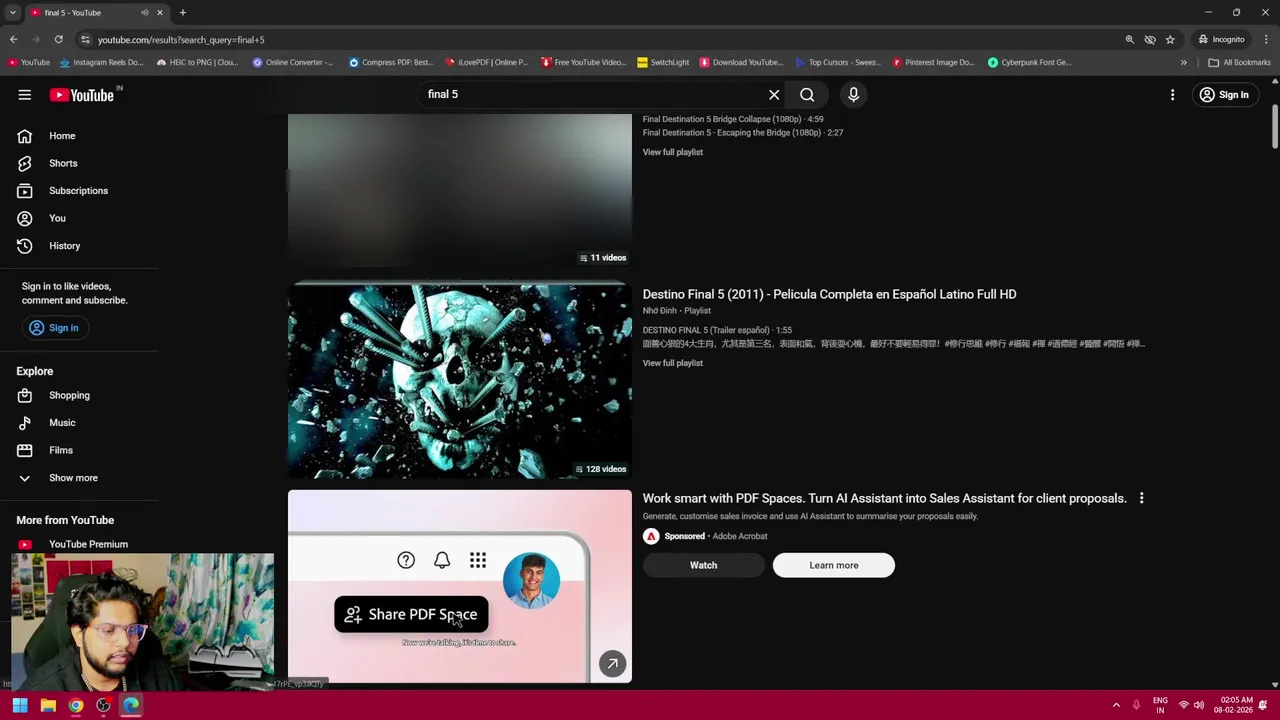
Task: Open Subscriptions in the sidebar
Action: [x=80, y=190]
